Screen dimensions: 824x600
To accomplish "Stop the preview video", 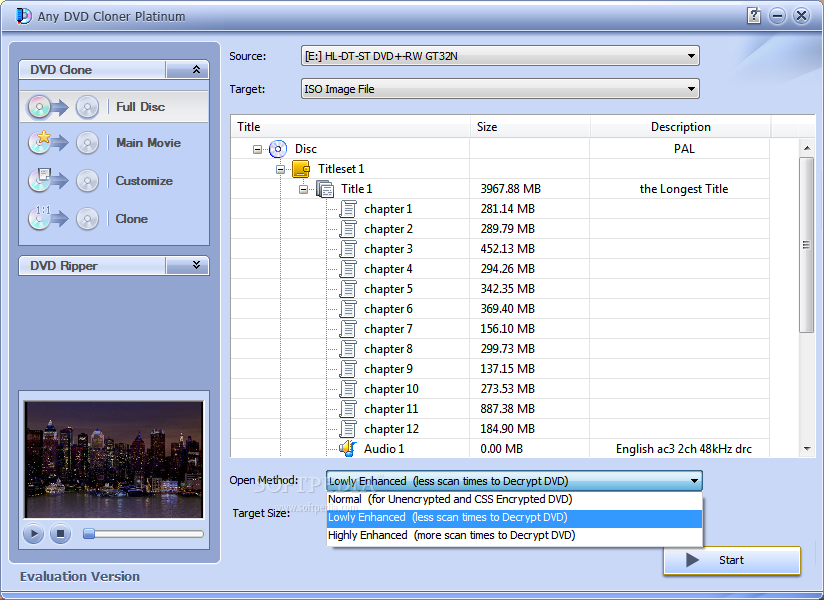I will click(x=60, y=534).
